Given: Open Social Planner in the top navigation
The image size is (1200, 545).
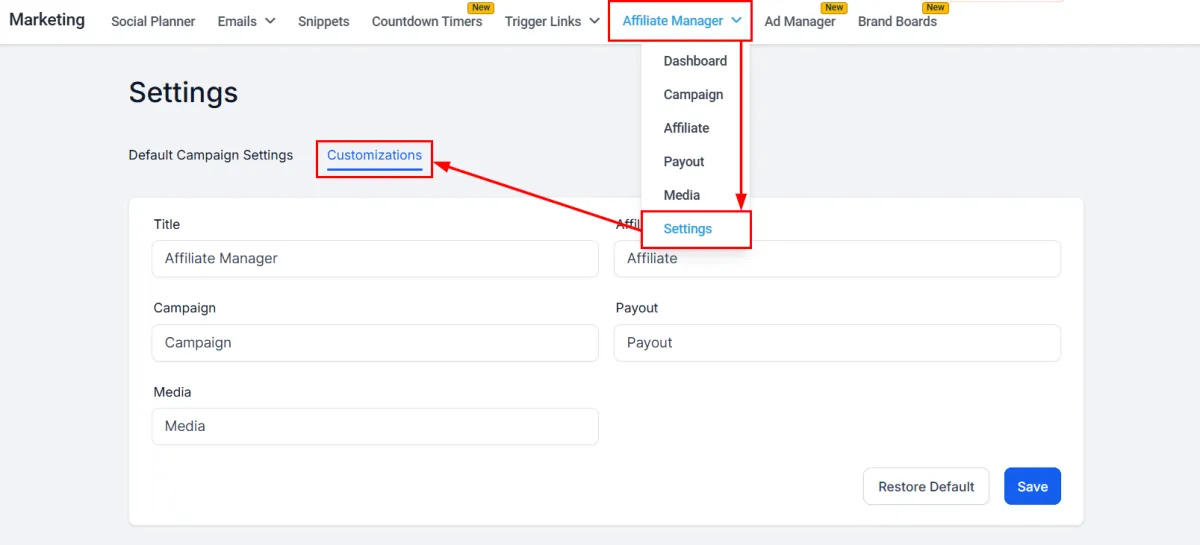Looking at the screenshot, I should pos(153,21).
